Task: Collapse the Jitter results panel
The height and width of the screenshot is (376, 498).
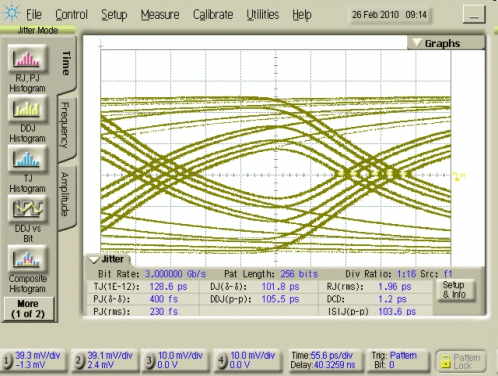Action: 106,259
